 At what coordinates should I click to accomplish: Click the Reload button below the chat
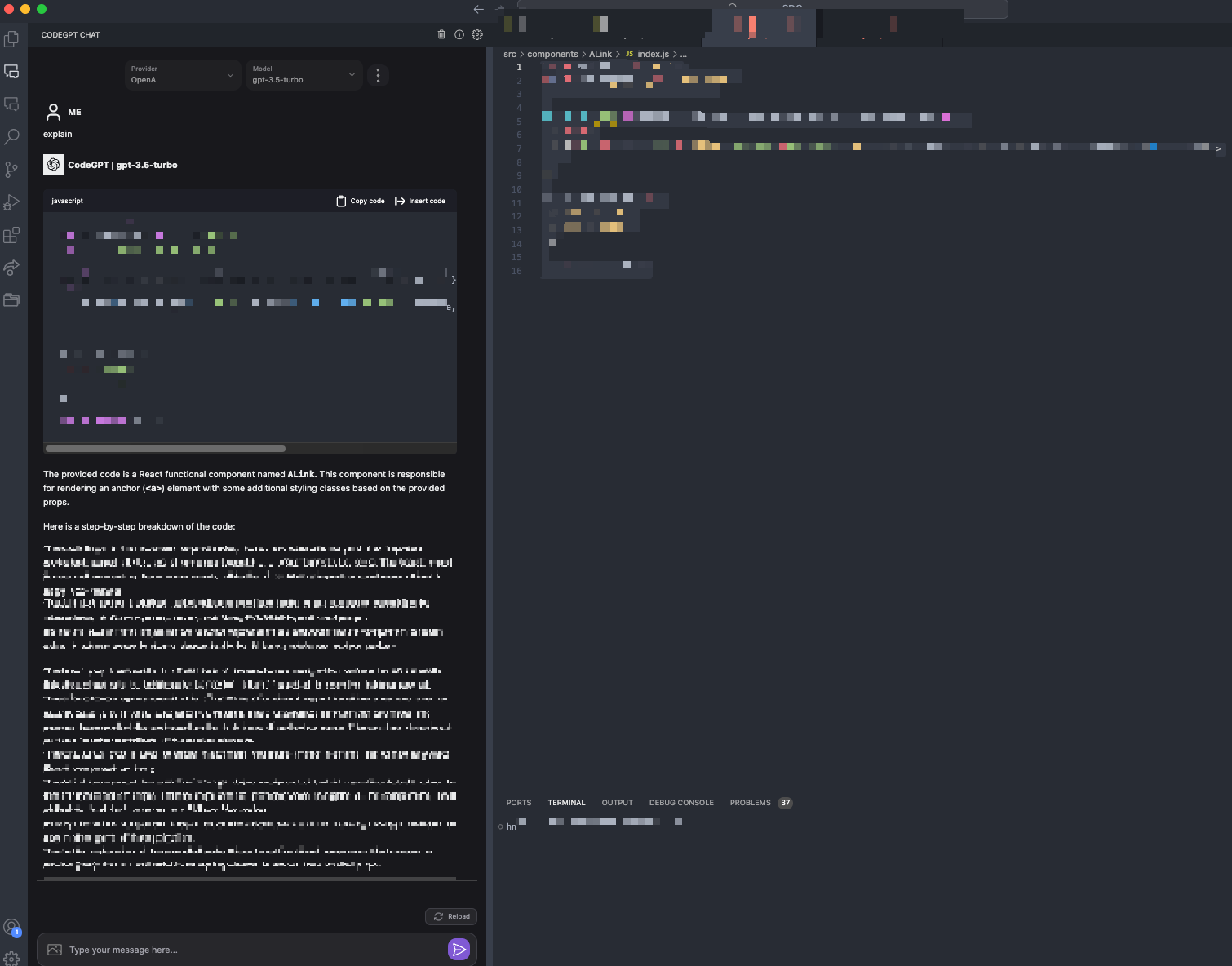coord(450,916)
